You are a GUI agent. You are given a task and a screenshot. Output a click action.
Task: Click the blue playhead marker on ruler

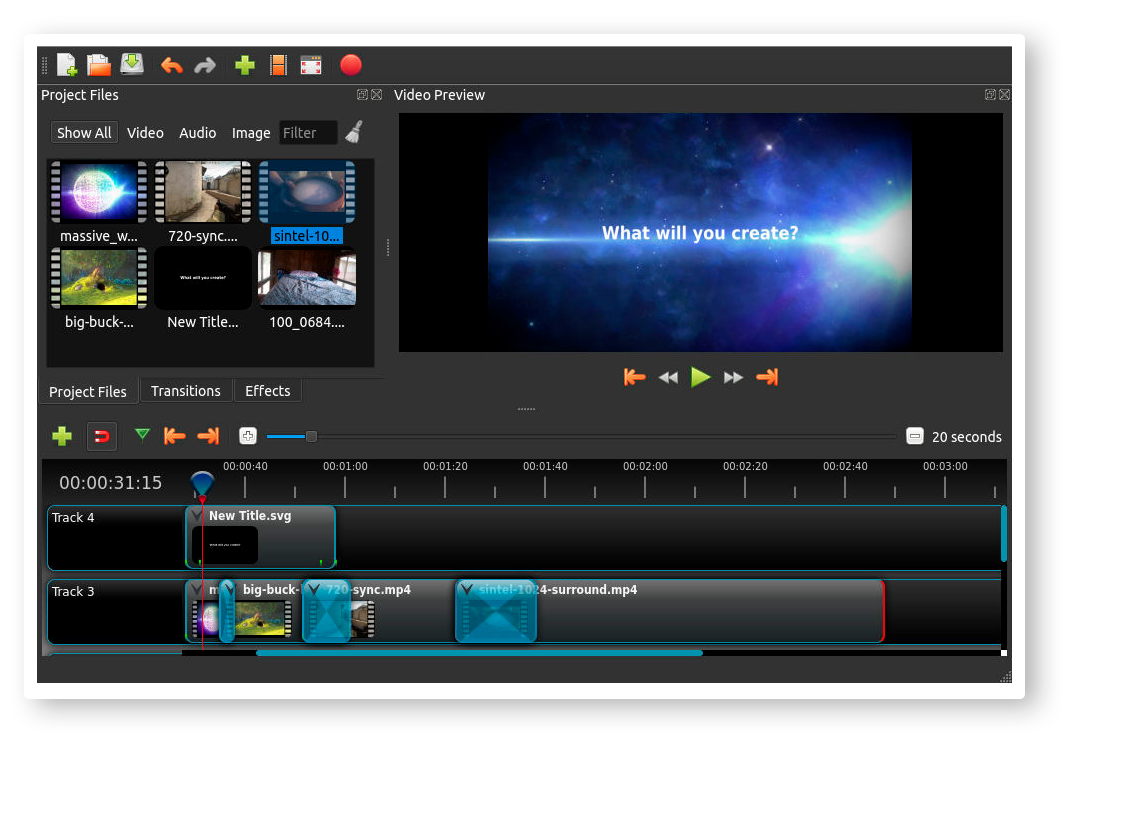coord(202,484)
